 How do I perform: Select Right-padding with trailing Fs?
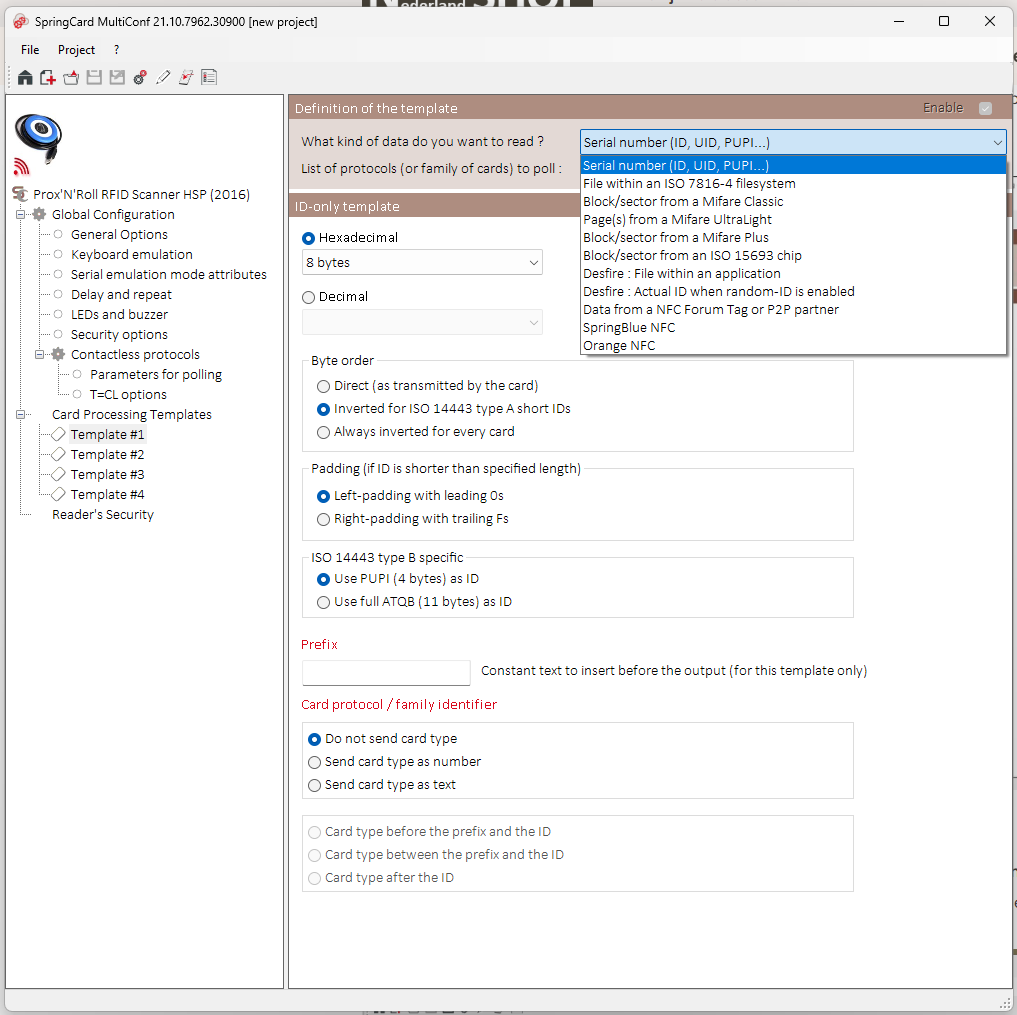(324, 519)
